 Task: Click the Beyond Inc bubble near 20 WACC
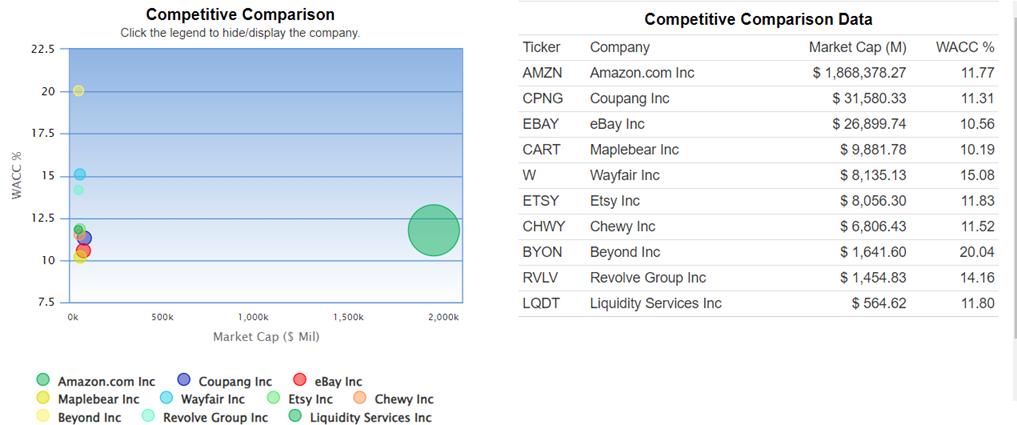pyautogui.click(x=78, y=91)
